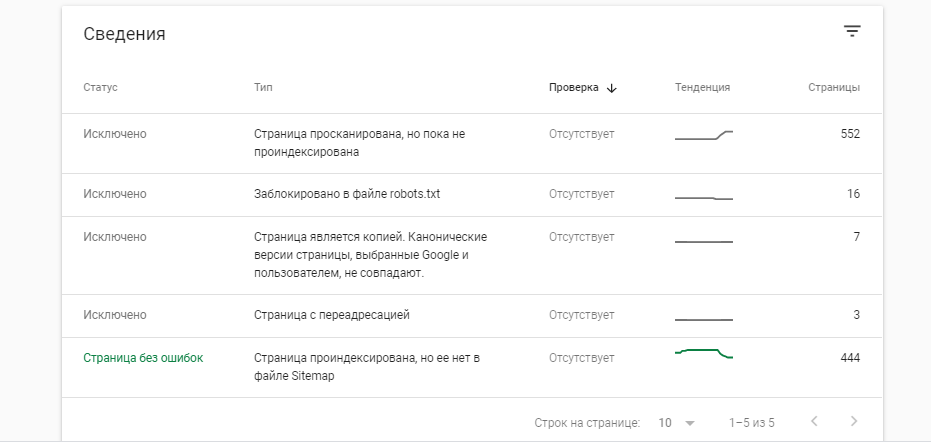Screen dimensions: 931x444
Task: Go to previous page arrow
Action: pyautogui.click(x=814, y=422)
